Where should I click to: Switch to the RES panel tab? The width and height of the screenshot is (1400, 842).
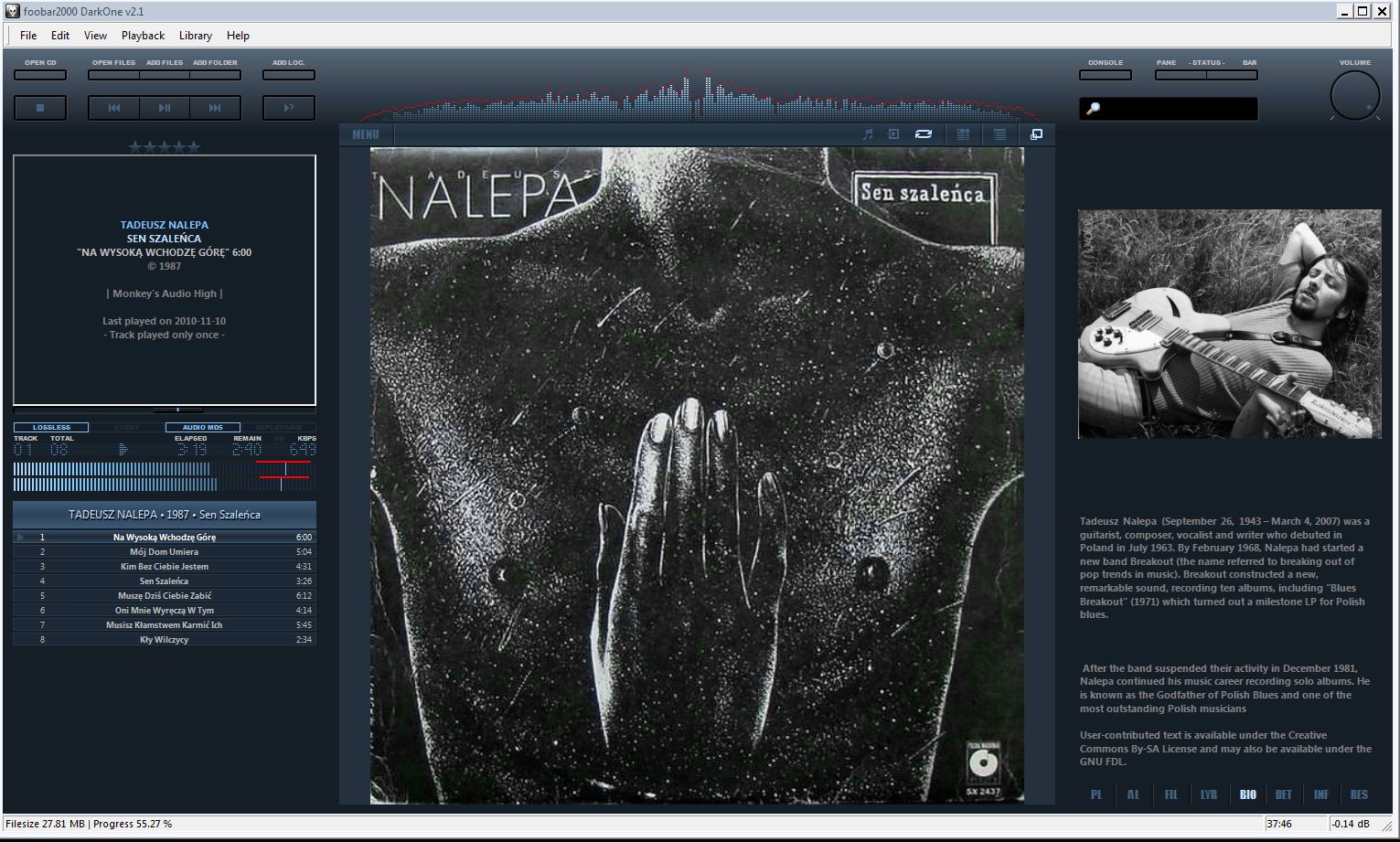coord(1359,794)
